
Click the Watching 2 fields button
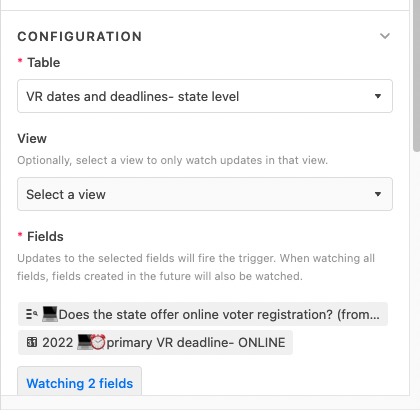click(x=79, y=383)
